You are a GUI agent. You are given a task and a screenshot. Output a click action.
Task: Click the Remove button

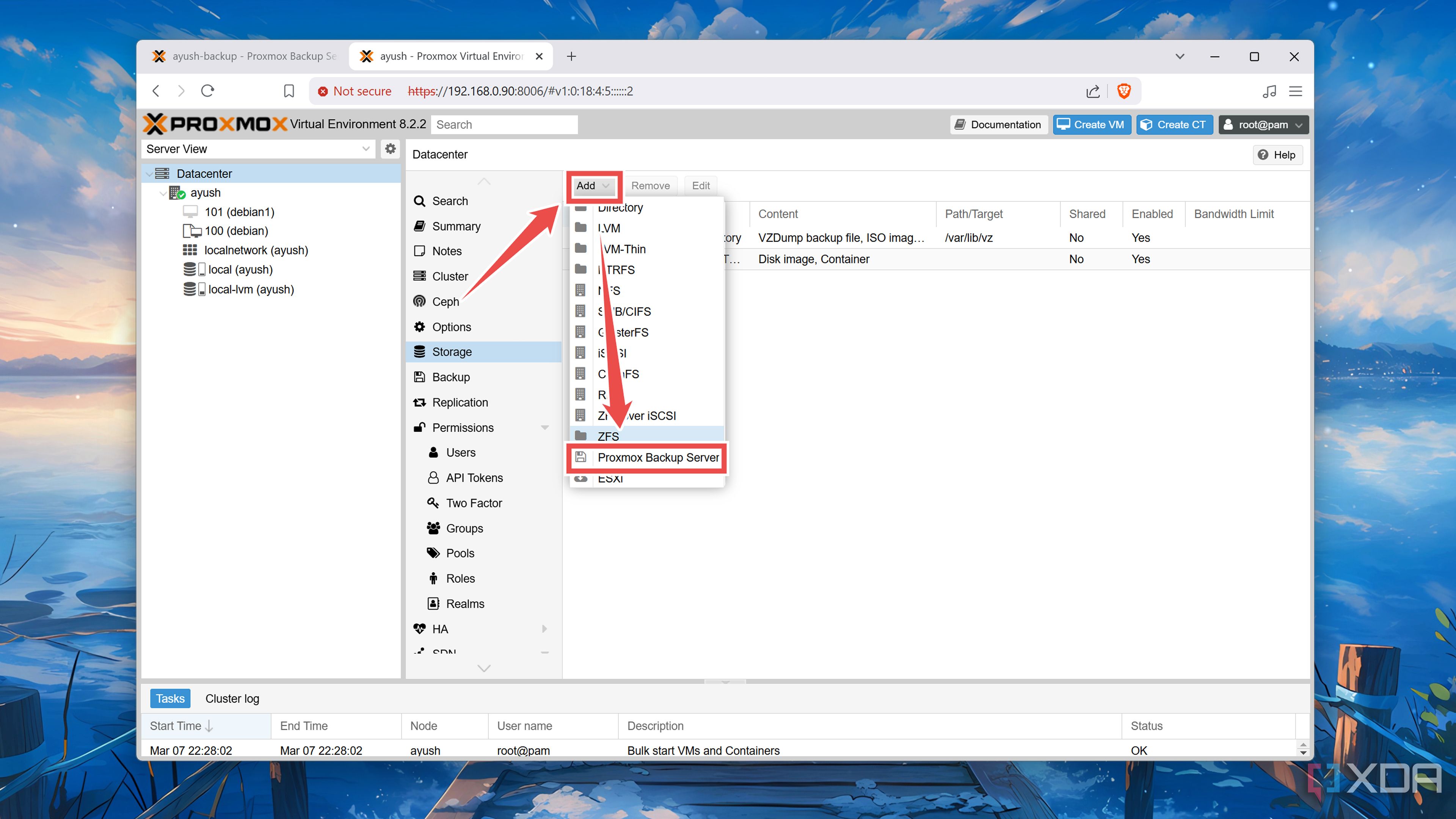651,185
